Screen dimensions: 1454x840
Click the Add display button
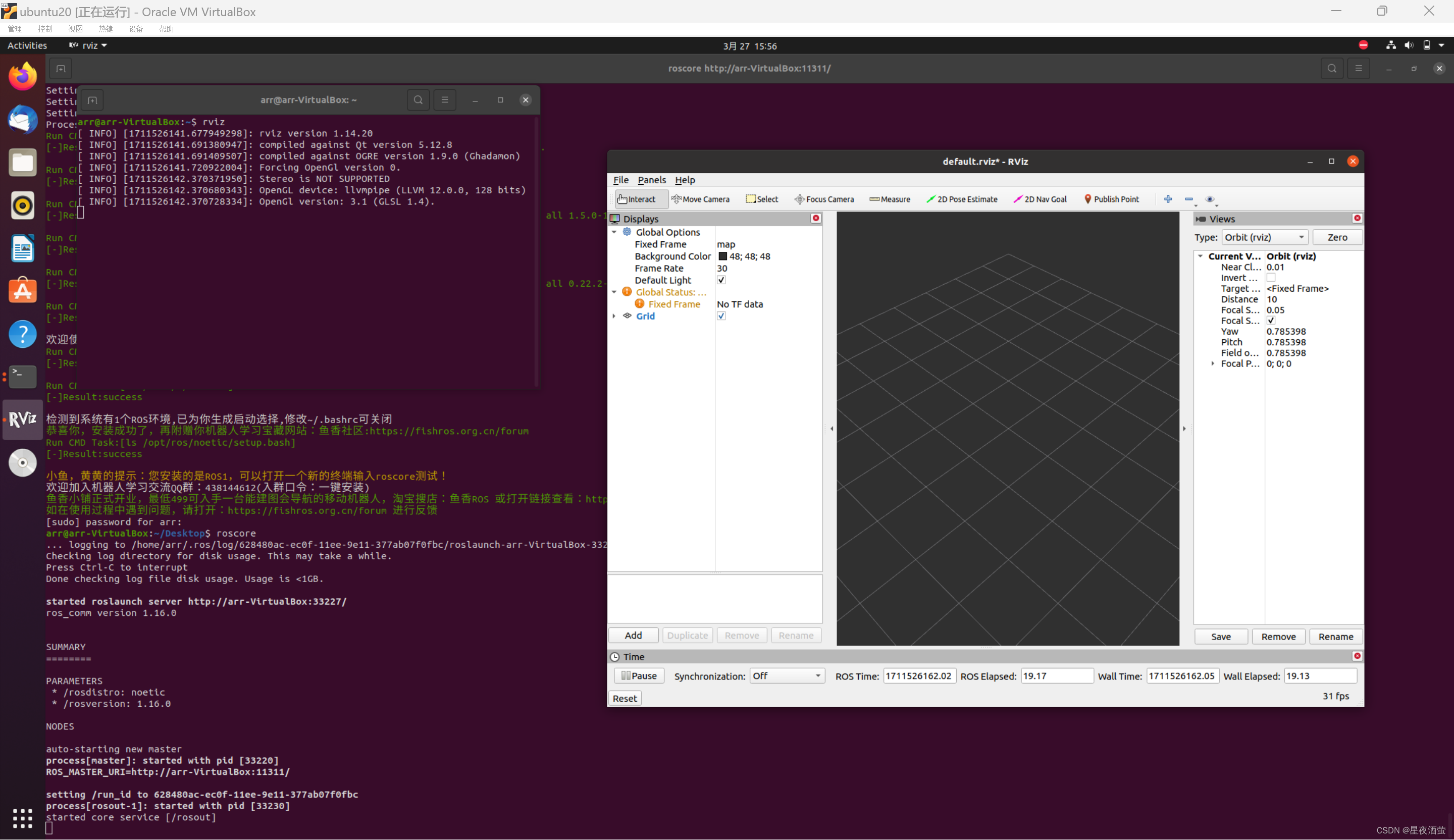[633, 635]
